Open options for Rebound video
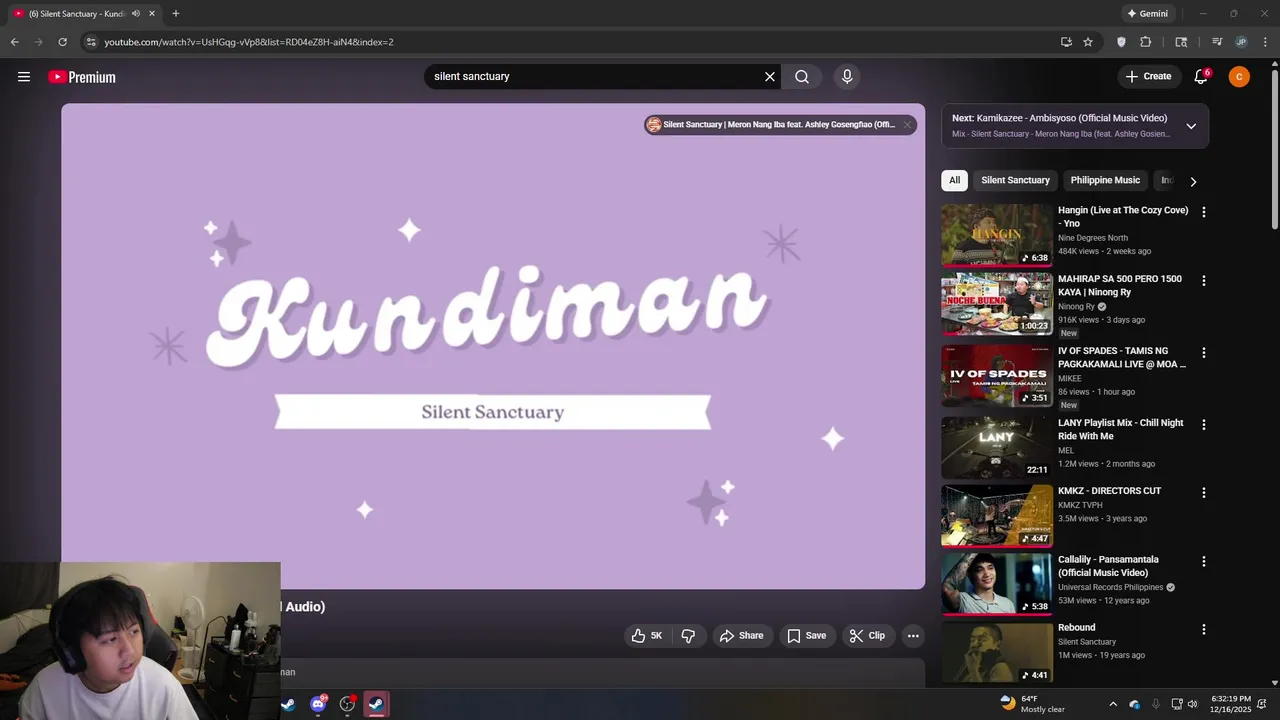The height and width of the screenshot is (720, 1280). pos(1204,630)
